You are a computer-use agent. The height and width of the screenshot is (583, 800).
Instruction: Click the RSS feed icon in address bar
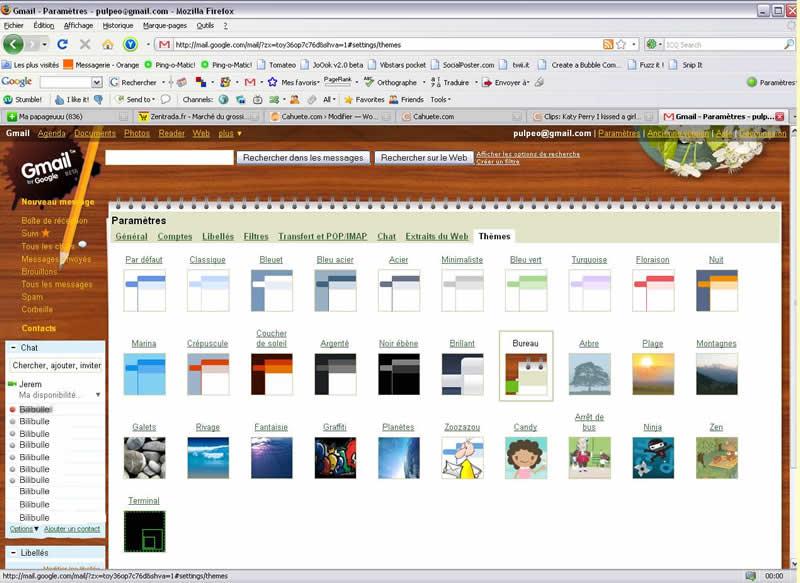click(x=606, y=44)
